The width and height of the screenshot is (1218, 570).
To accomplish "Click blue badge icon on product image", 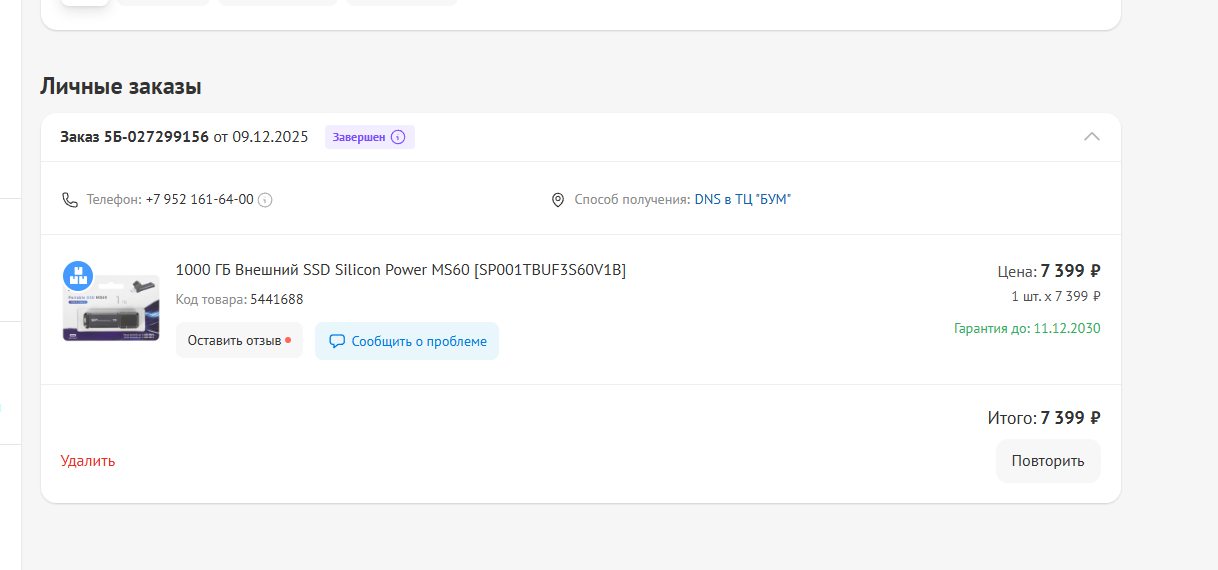I will tap(78, 275).
